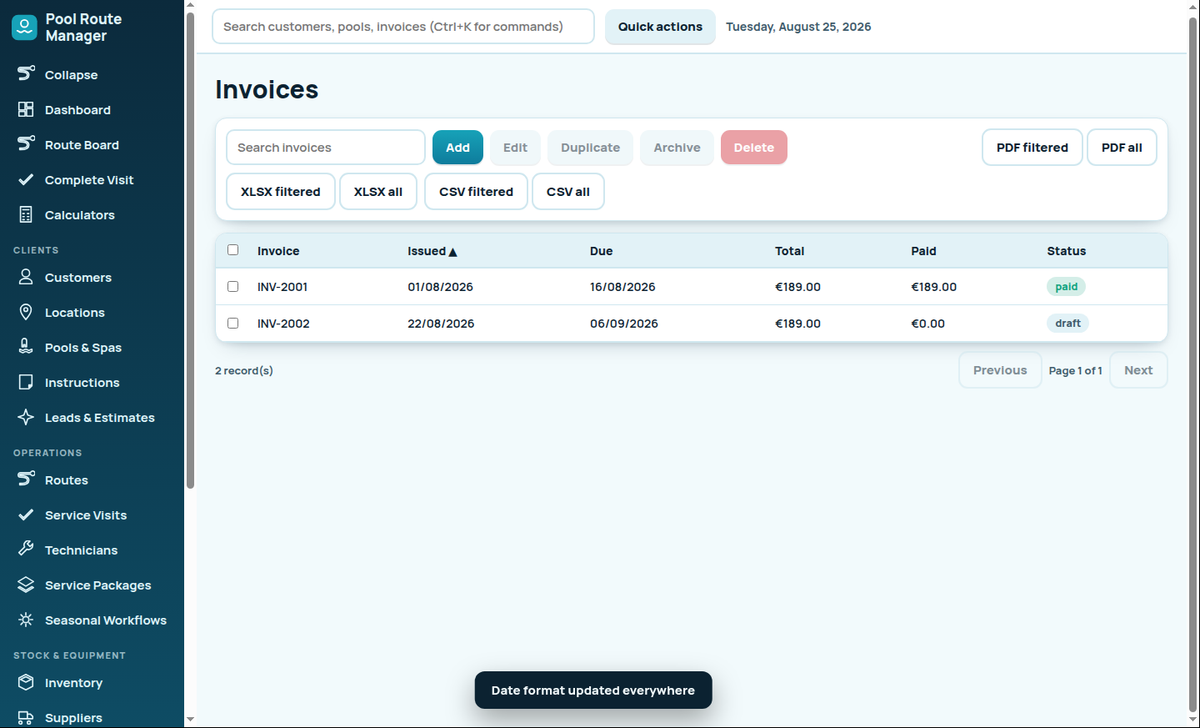The width and height of the screenshot is (1200, 728).
Task: Export with PDF filtered button
Action: point(1032,147)
